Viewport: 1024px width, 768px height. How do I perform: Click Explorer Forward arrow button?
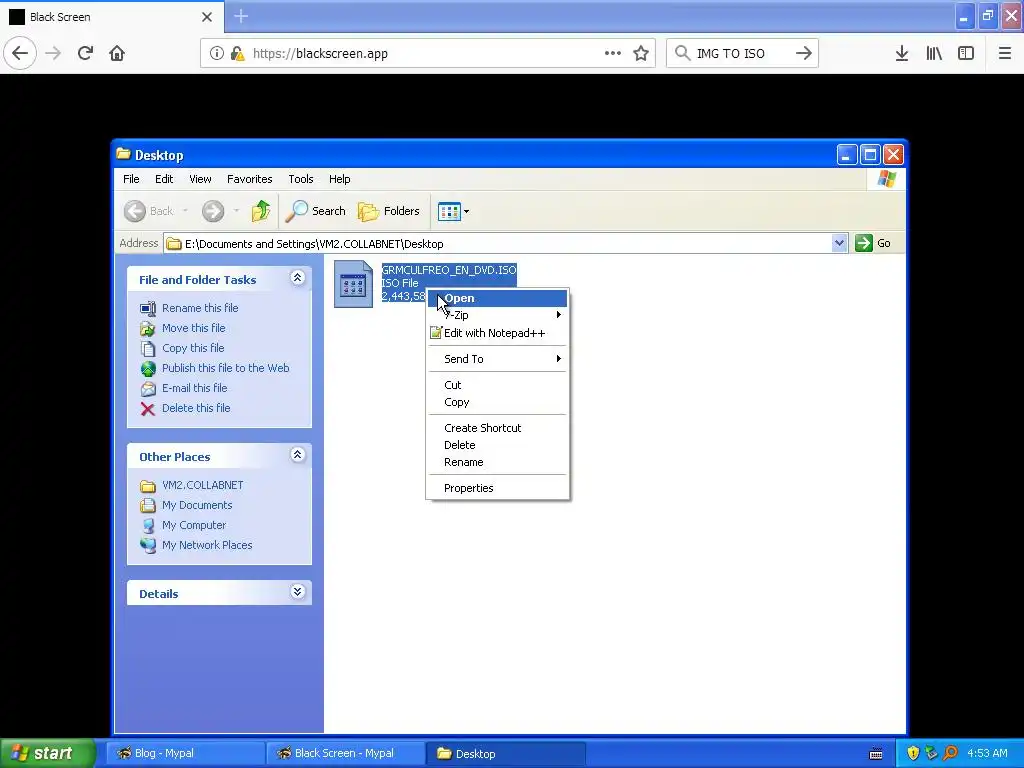(x=213, y=211)
